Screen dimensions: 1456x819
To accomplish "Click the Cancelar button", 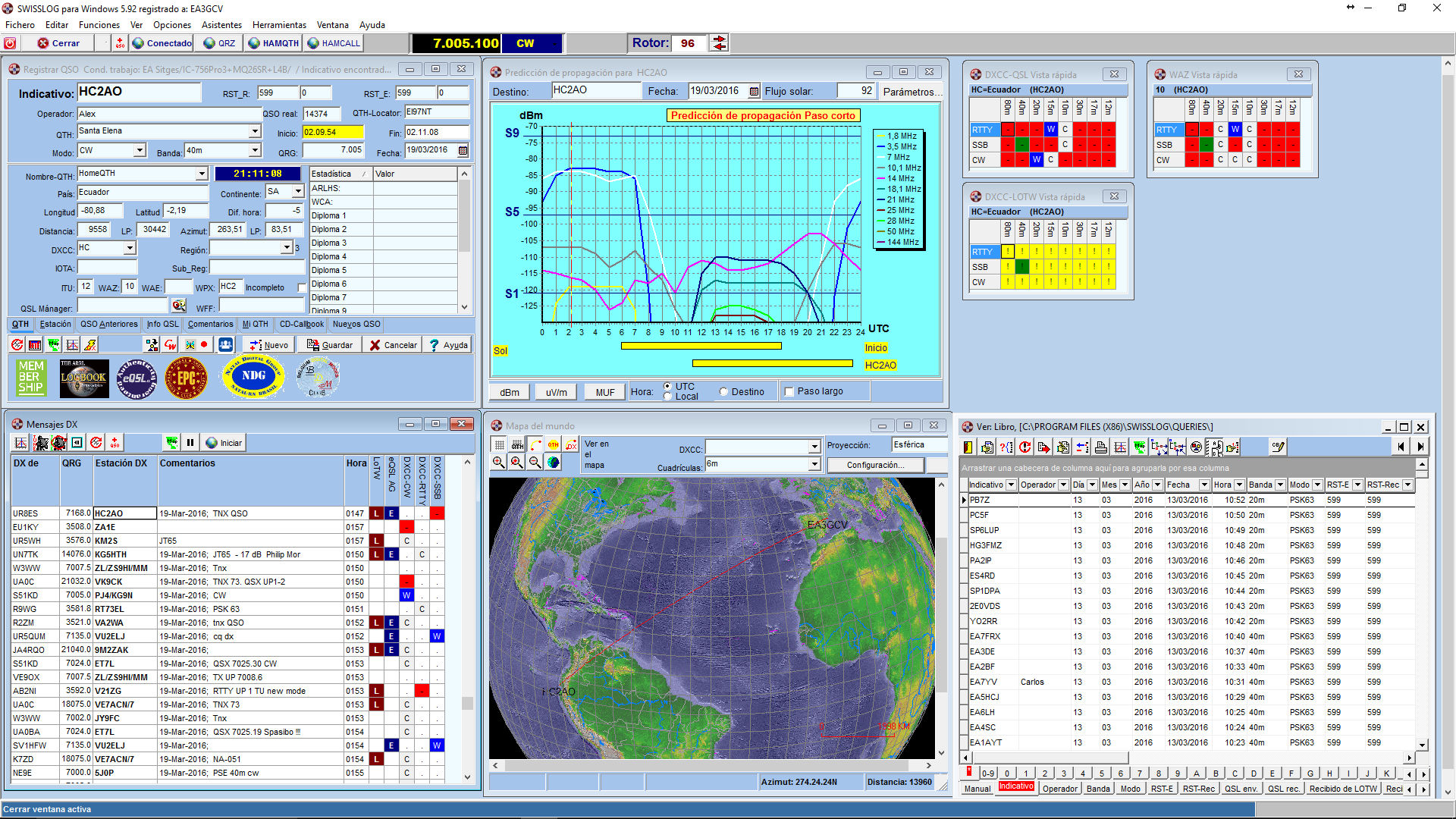I will pyautogui.click(x=393, y=345).
